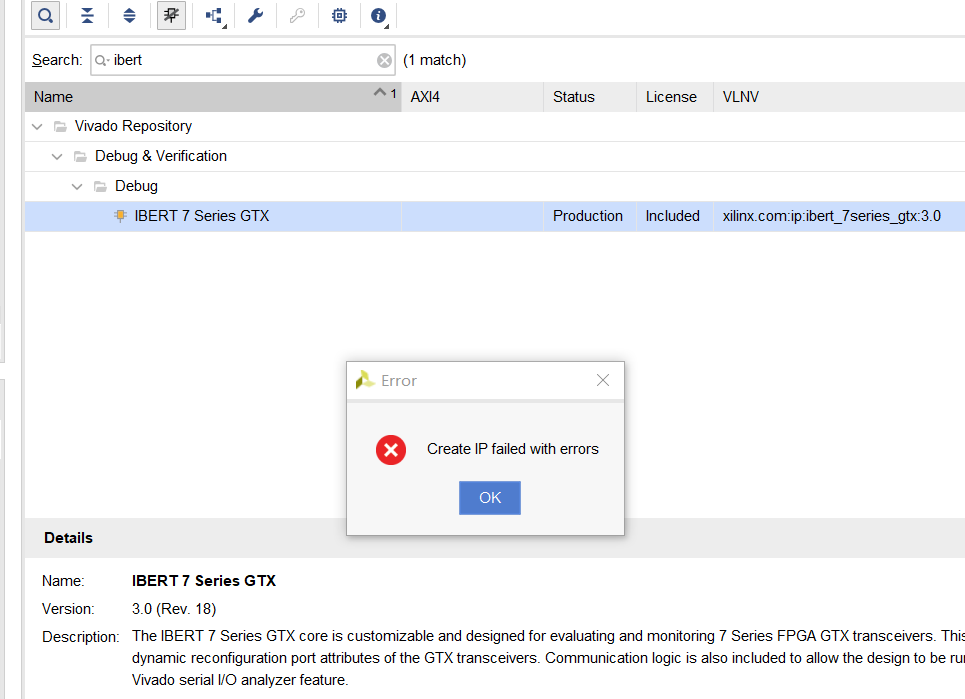This screenshot has height=699, width=965.
Task: Sort by the Name column header
Action: click(x=213, y=97)
